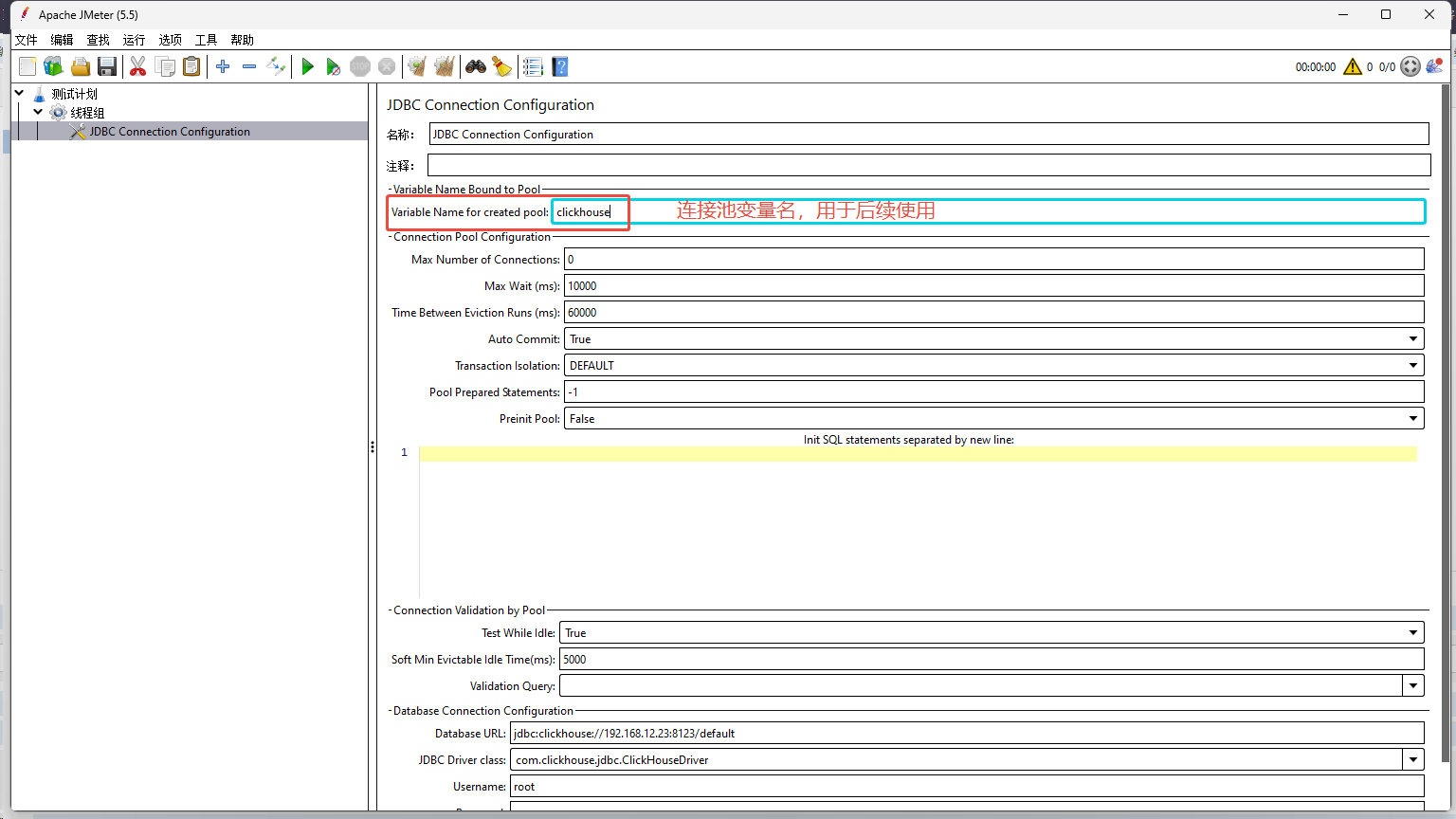
Task: Click the Stop test icon
Action: [x=360, y=66]
